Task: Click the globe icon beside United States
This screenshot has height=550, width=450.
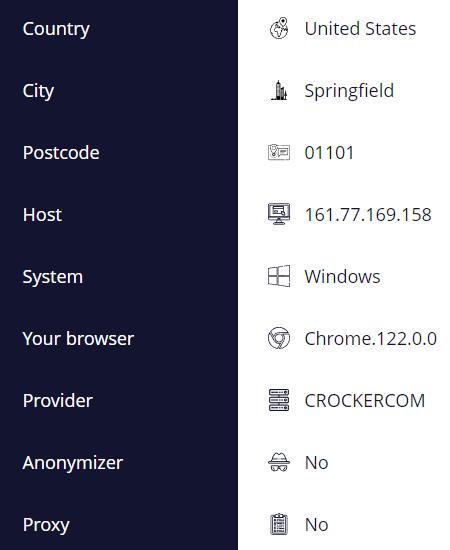Action: pos(279,28)
